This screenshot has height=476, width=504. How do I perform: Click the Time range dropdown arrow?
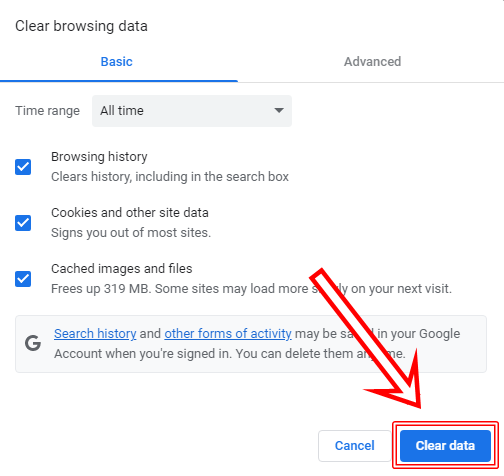click(x=279, y=110)
